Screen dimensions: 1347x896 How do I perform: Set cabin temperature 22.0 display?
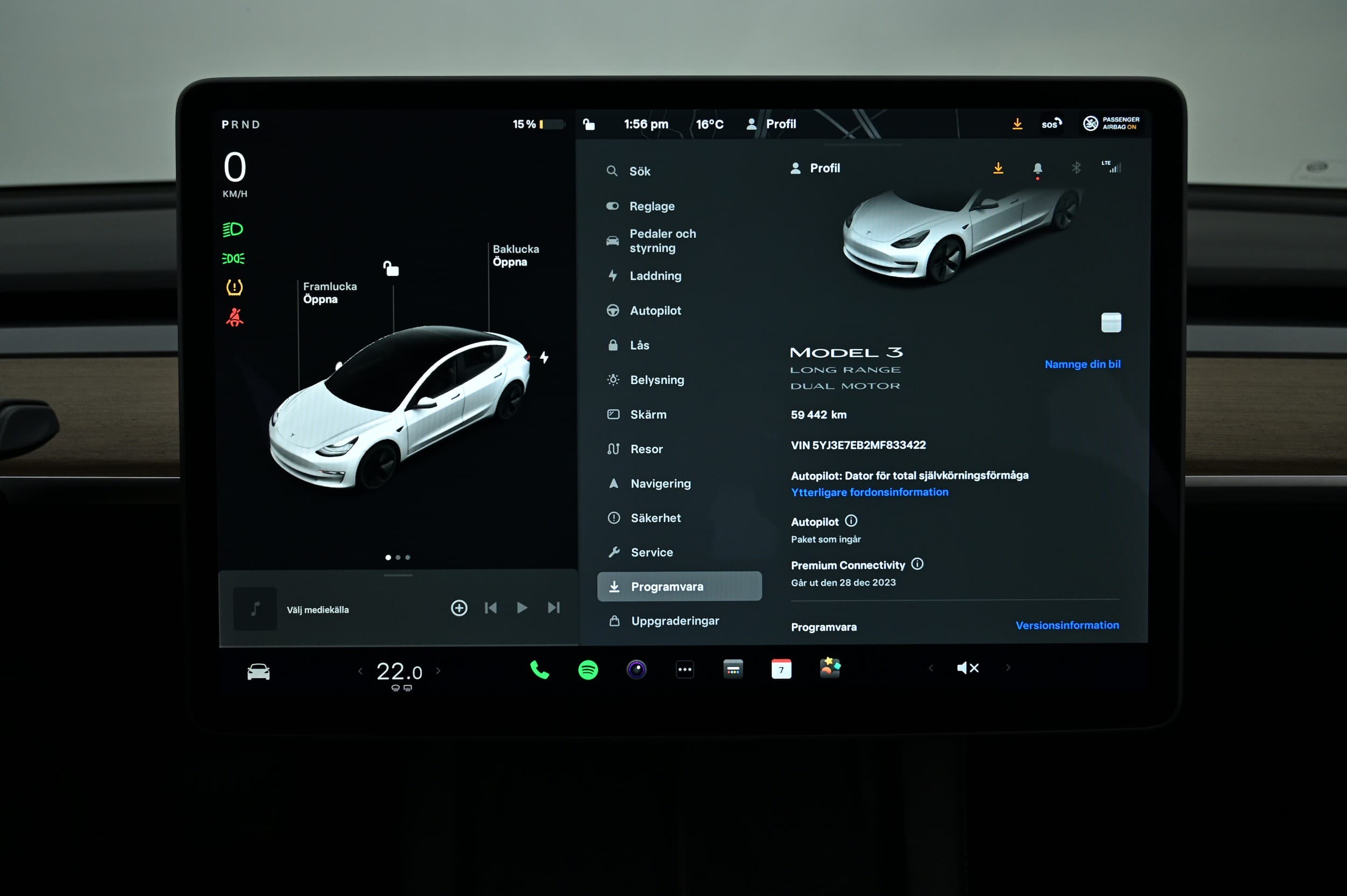pyautogui.click(x=399, y=671)
